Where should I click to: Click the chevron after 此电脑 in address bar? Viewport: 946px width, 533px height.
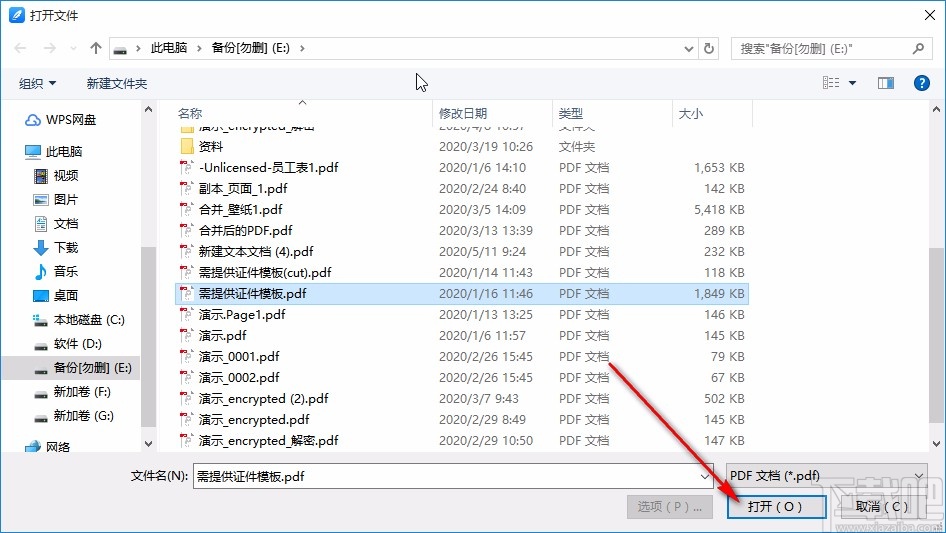(x=199, y=48)
